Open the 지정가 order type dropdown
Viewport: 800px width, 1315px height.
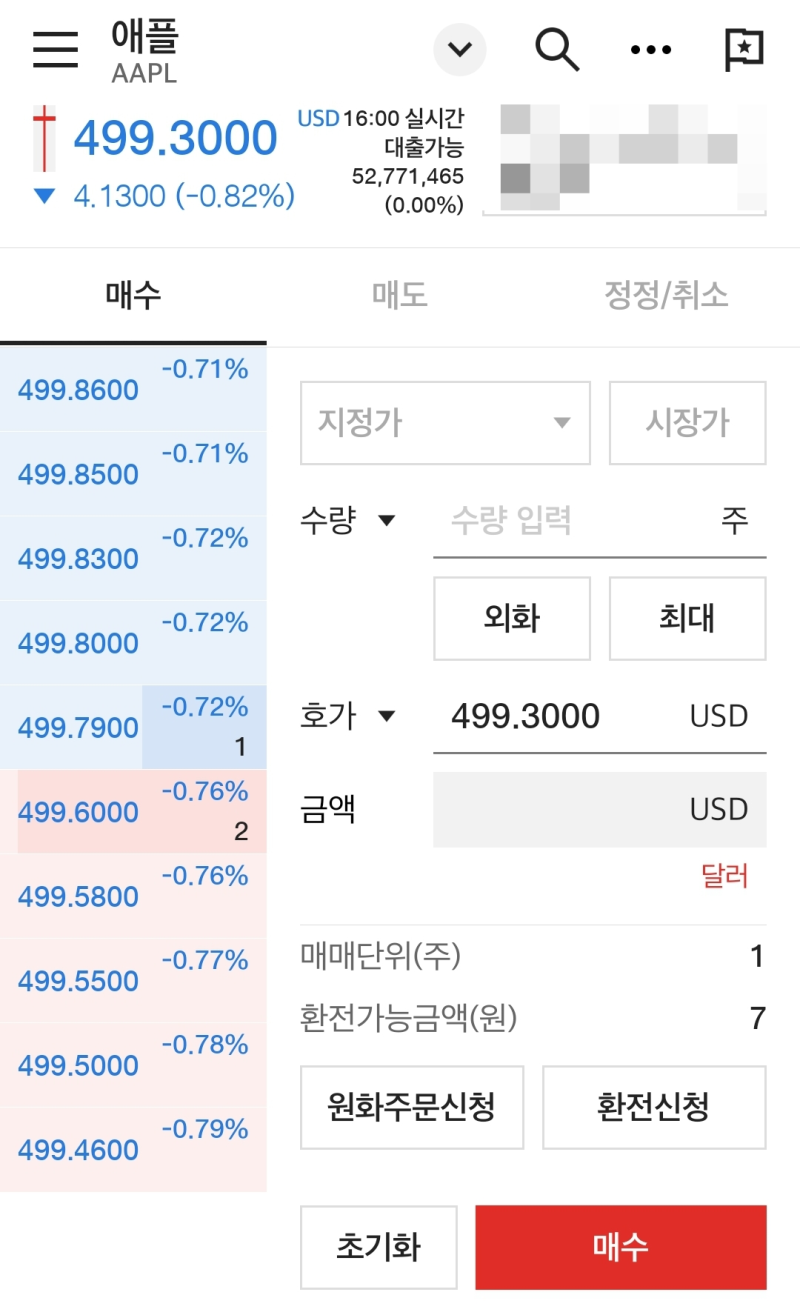point(445,422)
